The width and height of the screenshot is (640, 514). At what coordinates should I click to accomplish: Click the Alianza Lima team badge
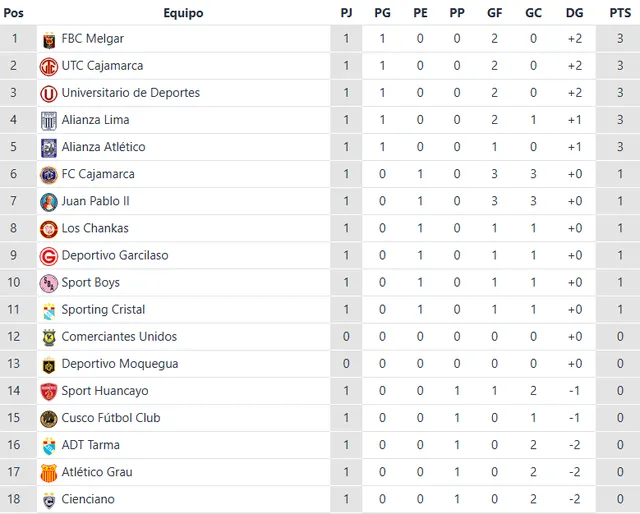pyautogui.click(x=48, y=120)
